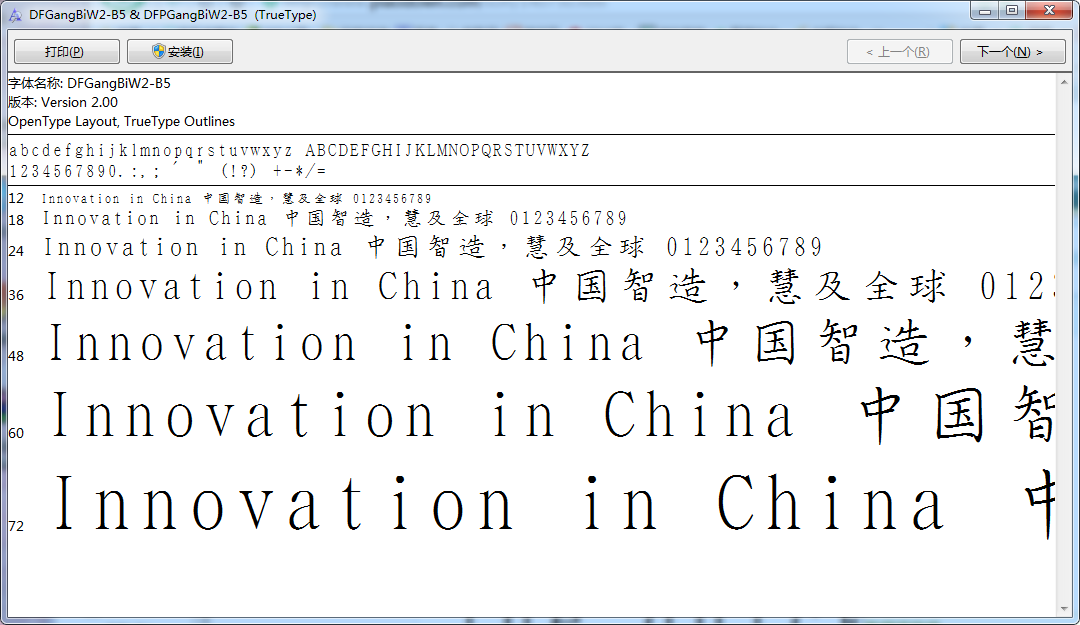The height and width of the screenshot is (625, 1080).
Task: Click the 1234567890 digits sample row
Action: click(167, 171)
